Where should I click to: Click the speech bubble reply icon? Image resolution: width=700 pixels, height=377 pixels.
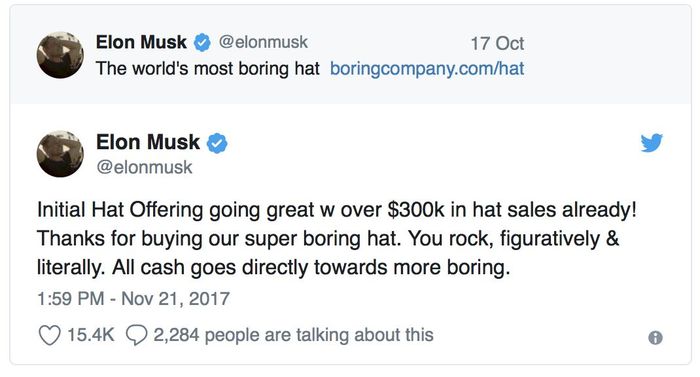click(x=137, y=335)
